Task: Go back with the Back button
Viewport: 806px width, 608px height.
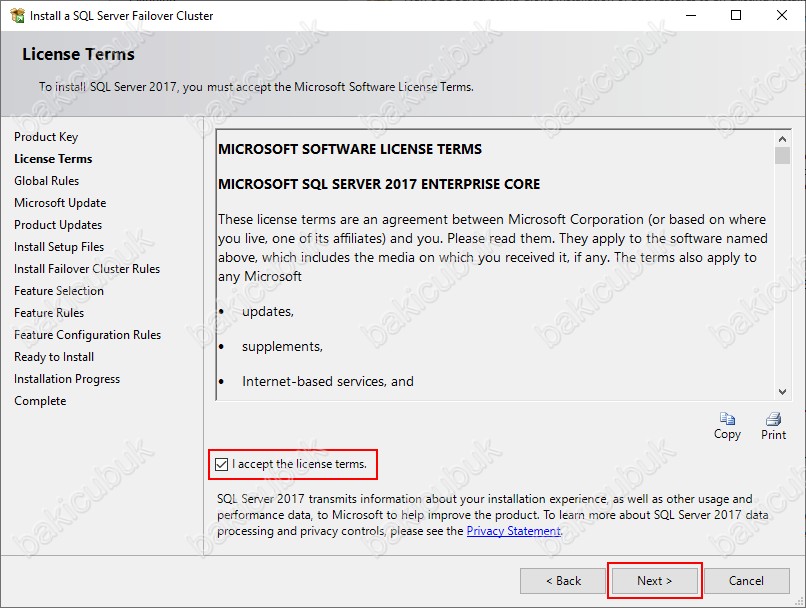Action: click(x=563, y=581)
